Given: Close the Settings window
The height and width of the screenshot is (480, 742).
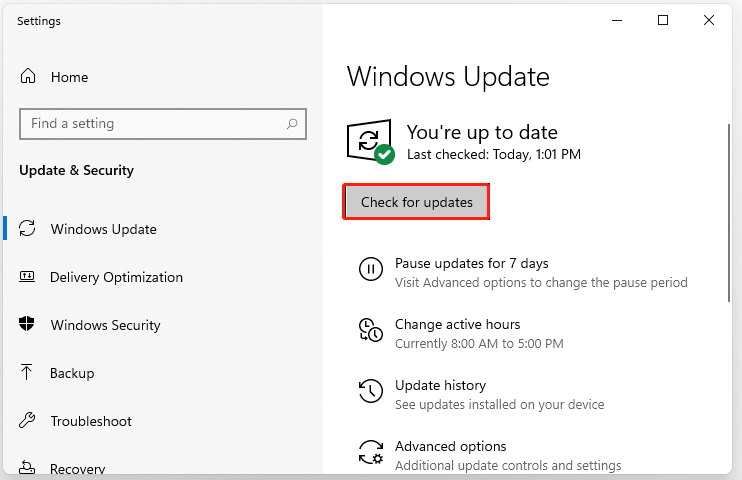Looking at the screenshot, I should pyautogui.click(x=708, y=20).
